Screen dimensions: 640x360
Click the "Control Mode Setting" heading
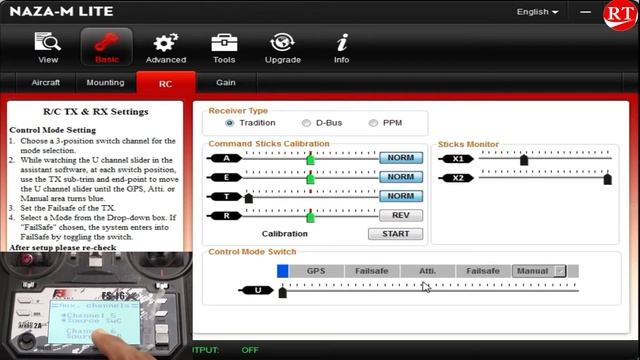tap(53, 130)
